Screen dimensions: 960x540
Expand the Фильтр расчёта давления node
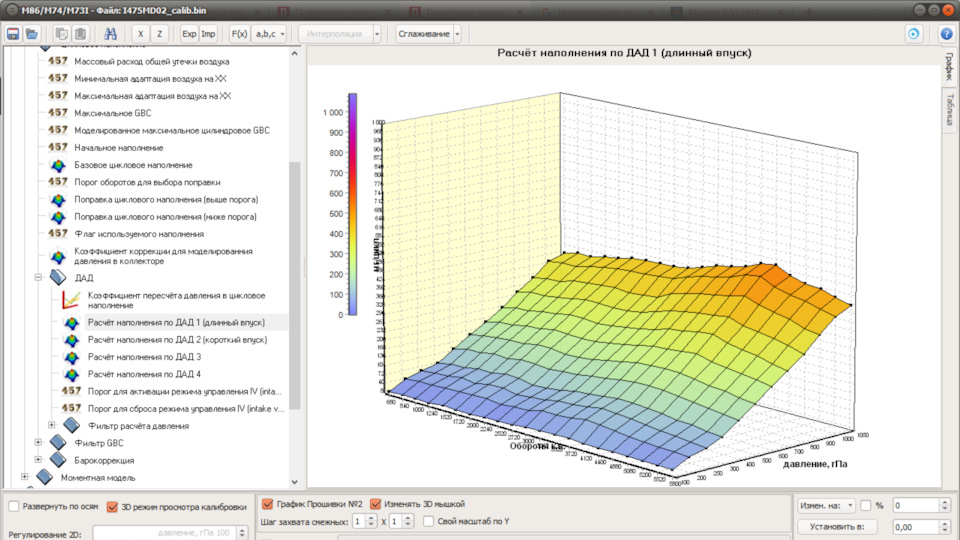[51, 425]
